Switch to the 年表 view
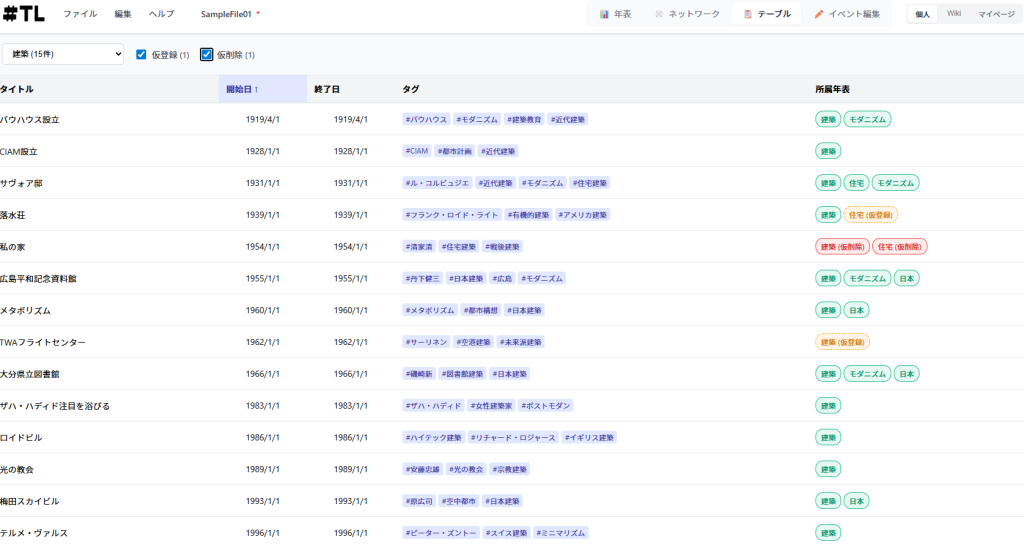 click(x=615, y=14)
